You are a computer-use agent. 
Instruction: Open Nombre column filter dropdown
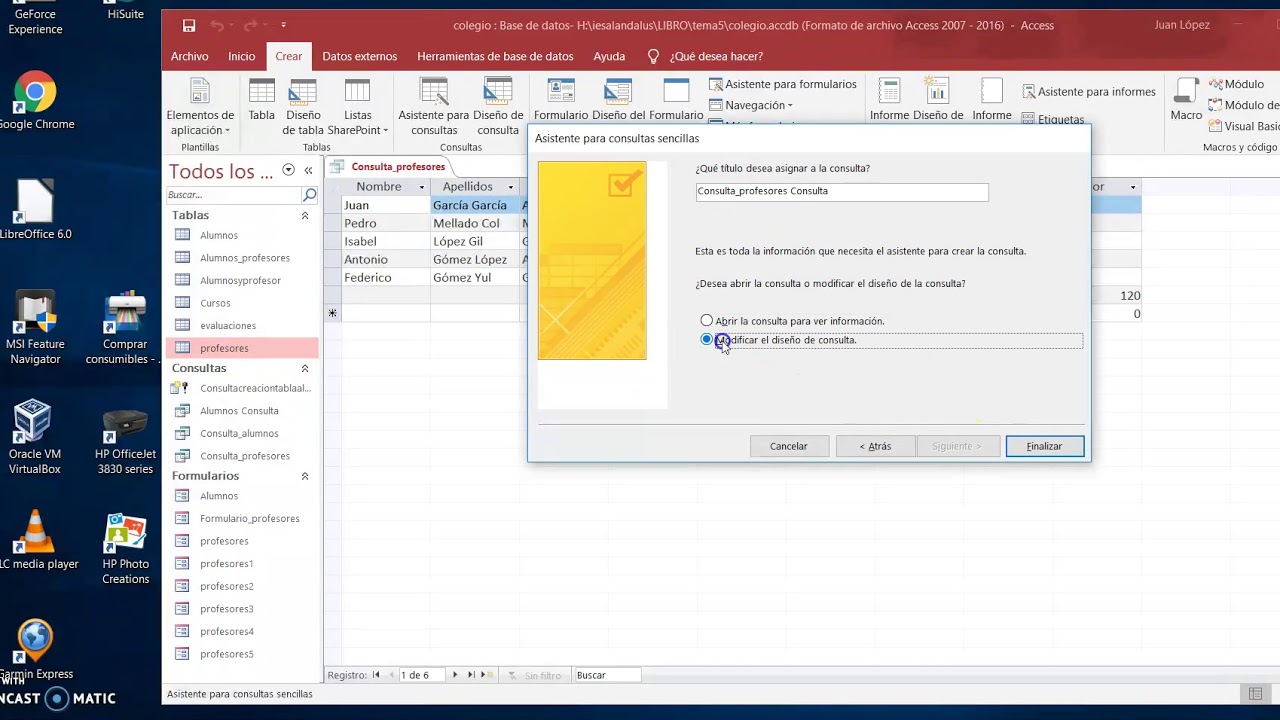[421, 187]
